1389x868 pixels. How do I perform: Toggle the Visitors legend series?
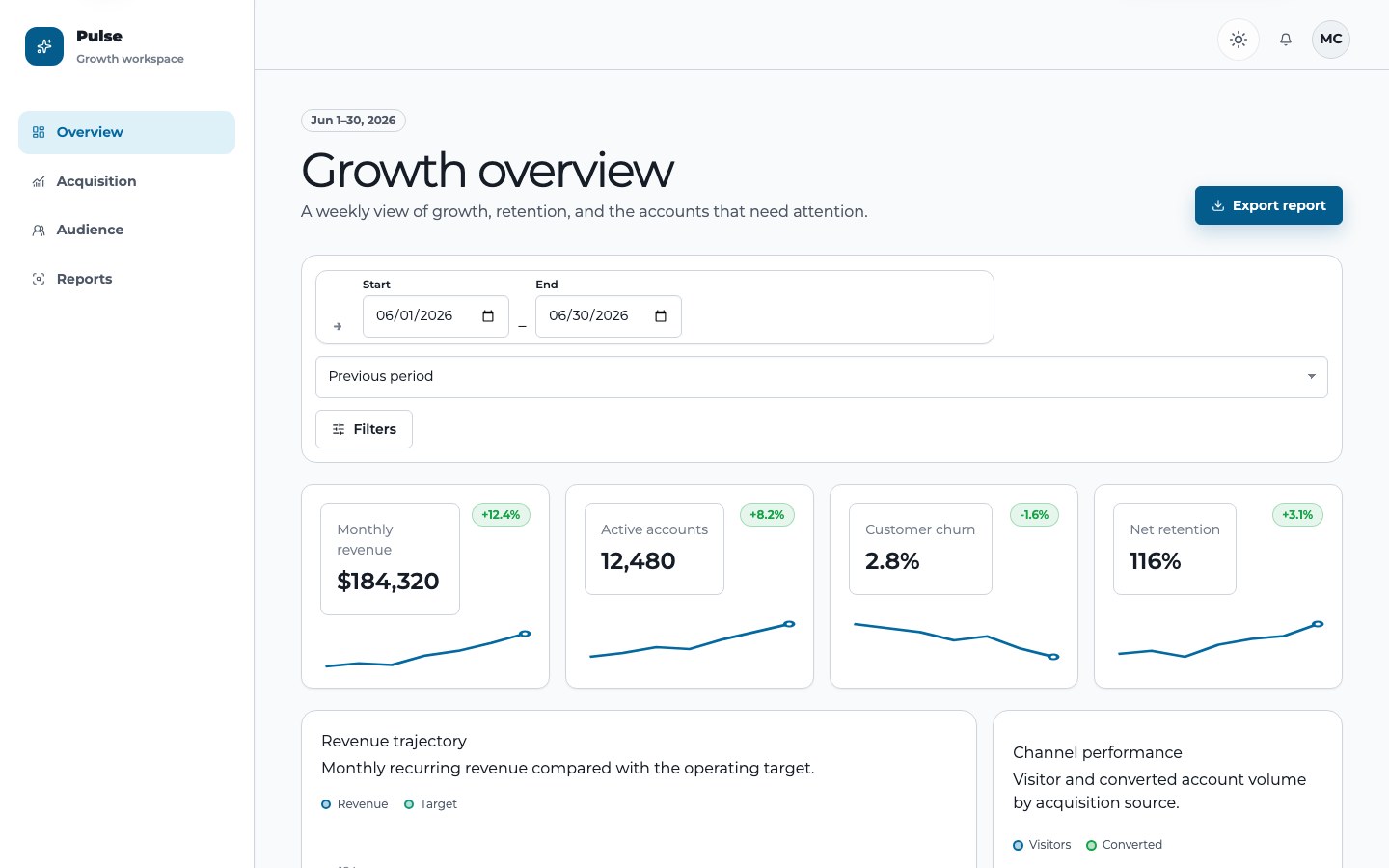tap(1042, 845)
